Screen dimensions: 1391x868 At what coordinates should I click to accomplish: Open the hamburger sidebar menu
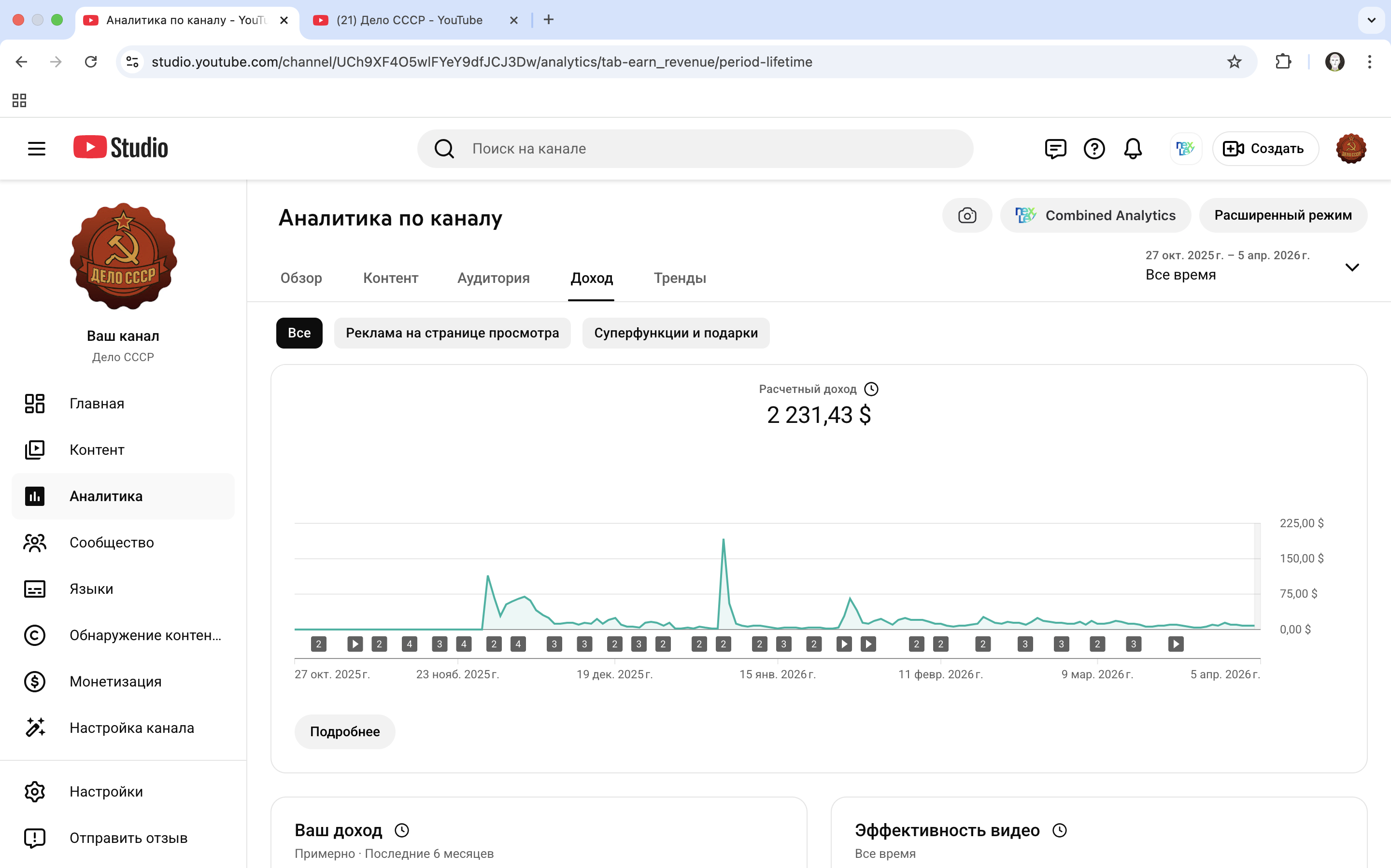(x=36, y=149)
